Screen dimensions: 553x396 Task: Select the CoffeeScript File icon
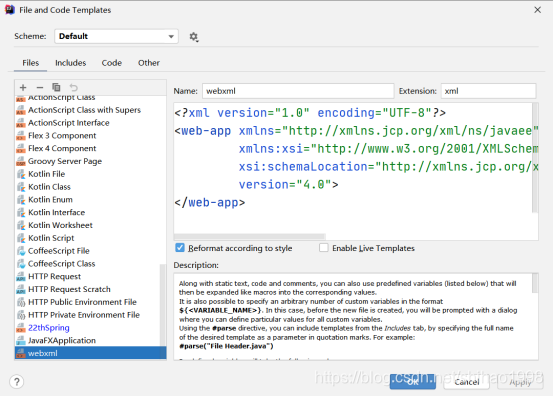[21, 251]
